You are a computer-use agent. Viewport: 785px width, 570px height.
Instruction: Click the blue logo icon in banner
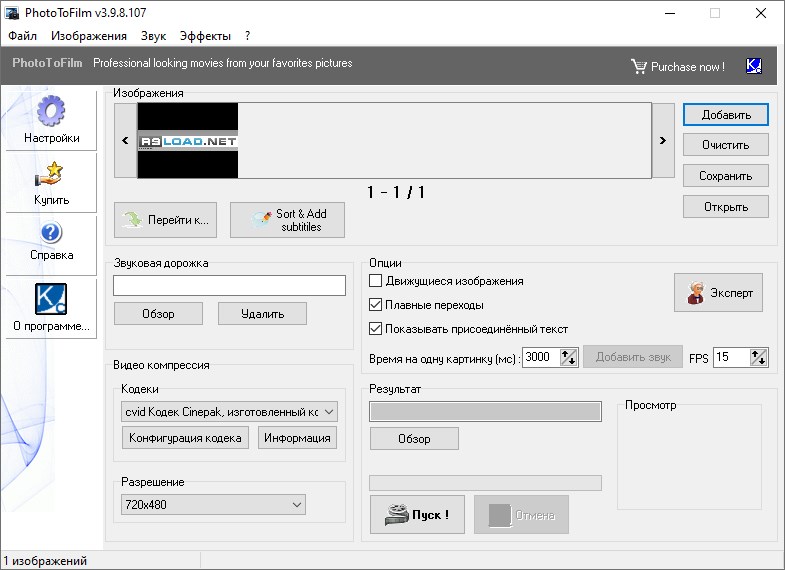pyautogui.click(x=754, y=66)
